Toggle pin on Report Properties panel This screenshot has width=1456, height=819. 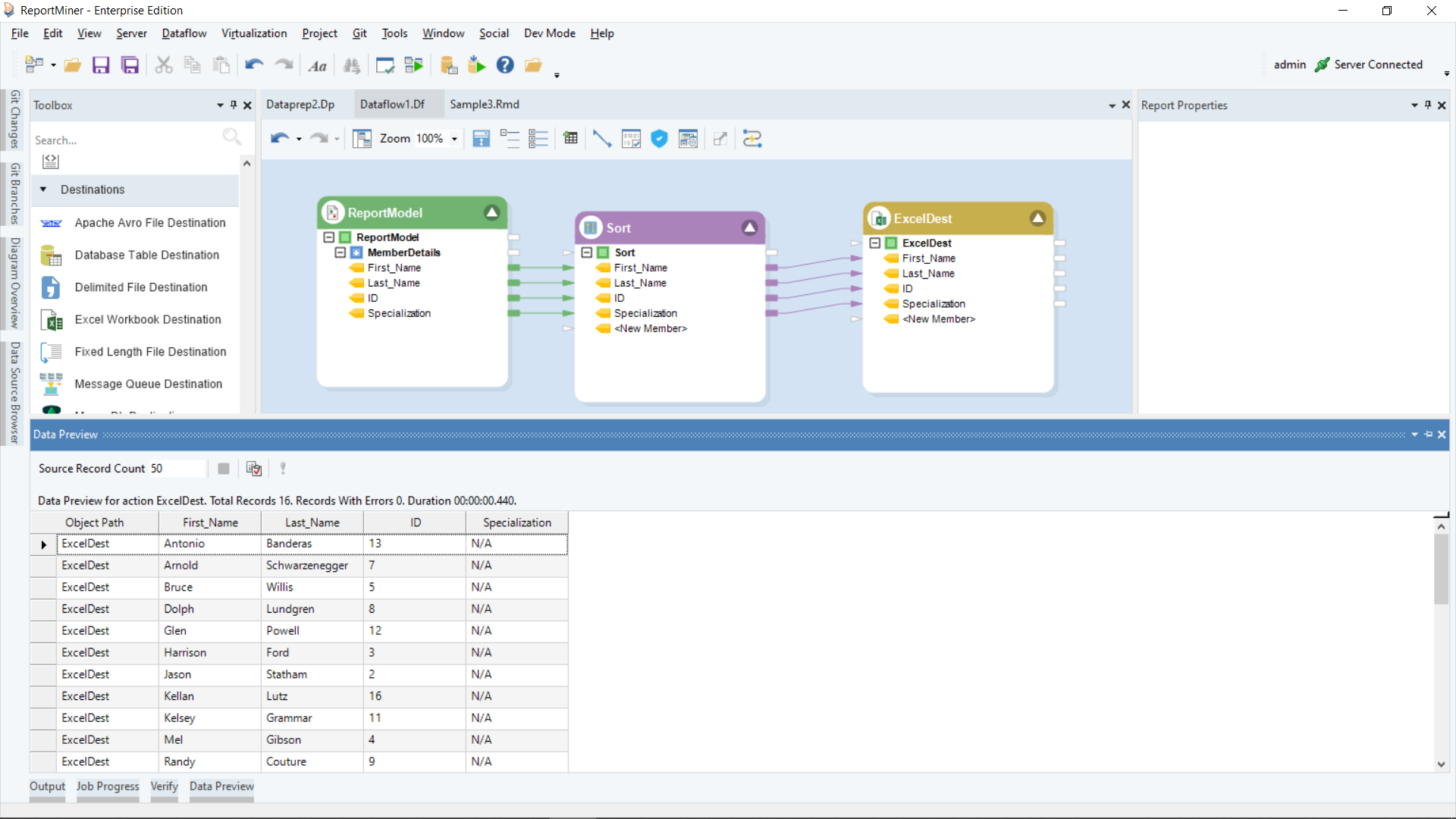(x=1428, y=105)
